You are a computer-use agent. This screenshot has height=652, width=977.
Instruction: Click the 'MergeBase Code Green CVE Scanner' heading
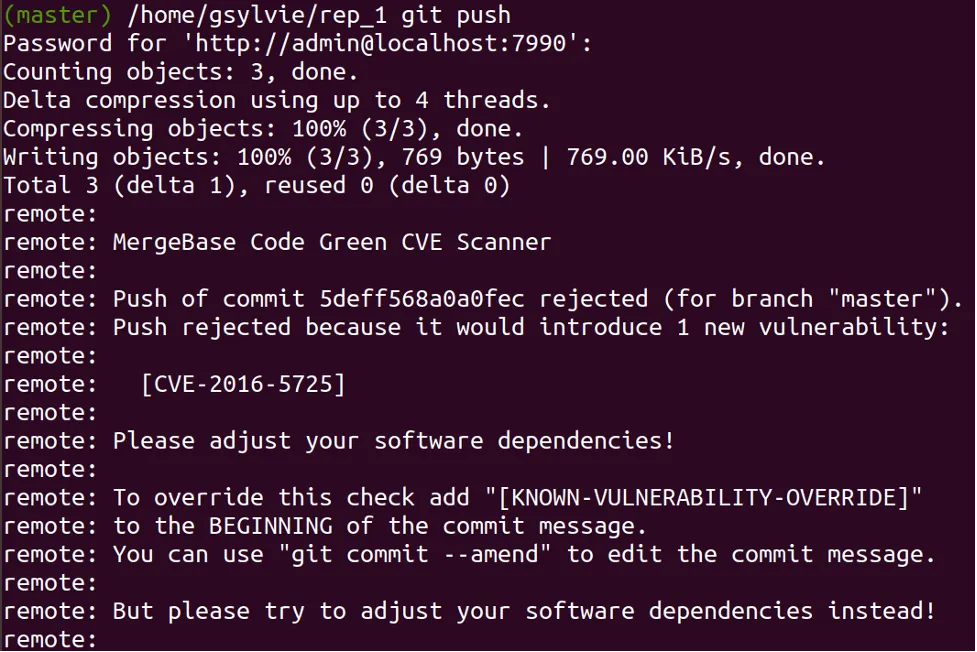(x=332, y=242)
